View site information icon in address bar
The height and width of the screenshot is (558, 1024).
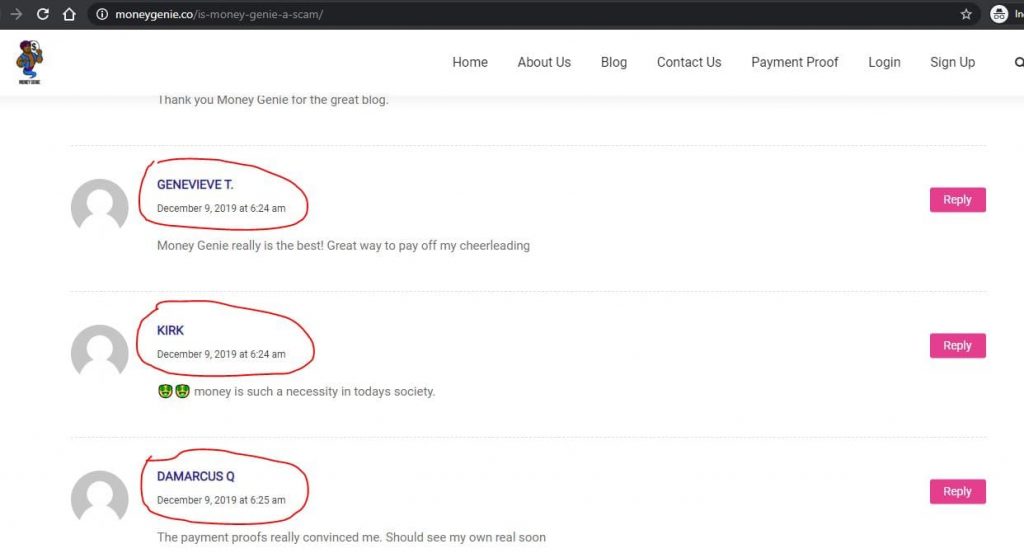tap(102, 14)
